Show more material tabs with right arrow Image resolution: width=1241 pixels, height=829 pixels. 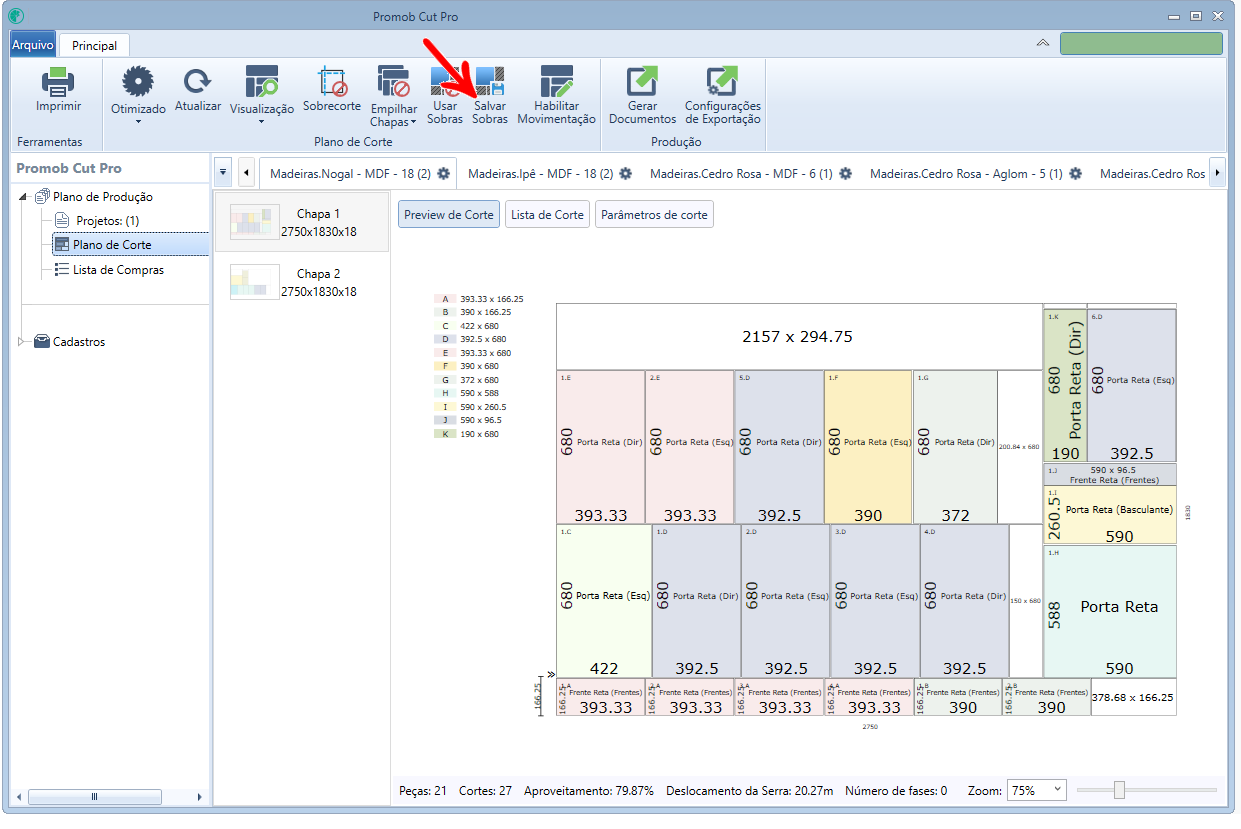[x=1217, y=172]
